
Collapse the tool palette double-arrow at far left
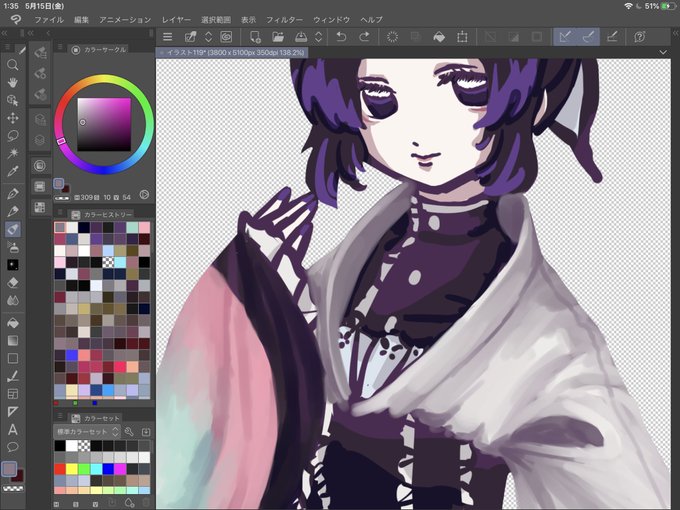[x=4, y=33]
